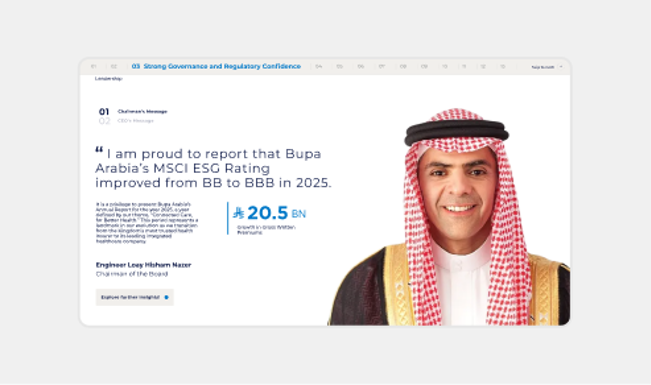Image resolution: width=651 pixels, height=385 pixels.
Task: Select 01 Chairman's Message item
Action: point(133,111)
